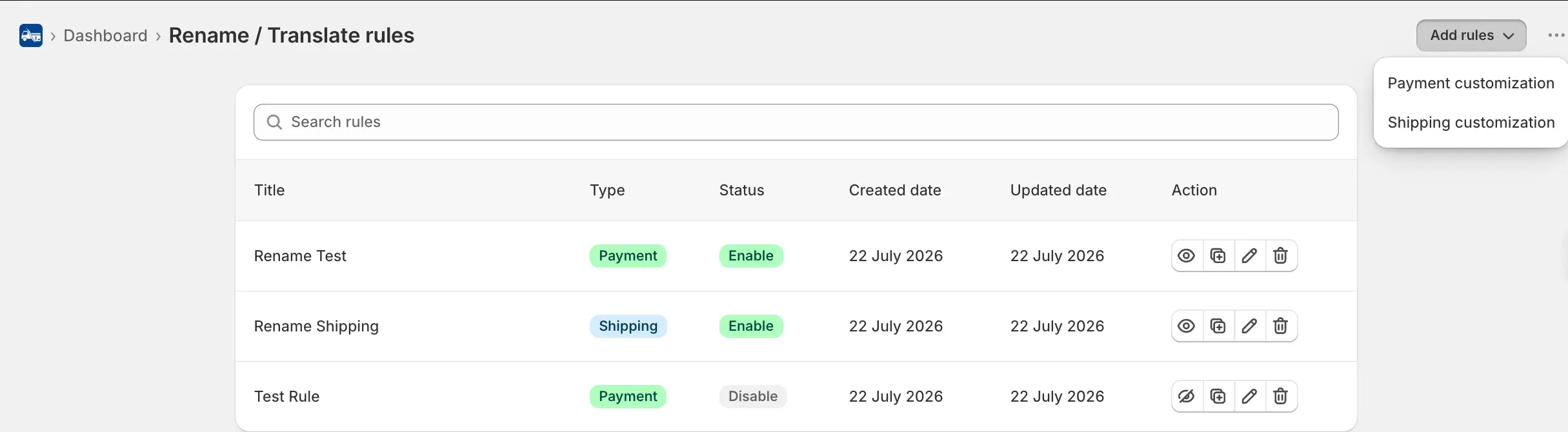Select Shipping customization from menu
1568x432 pixels.
(x=1471, y=123)
